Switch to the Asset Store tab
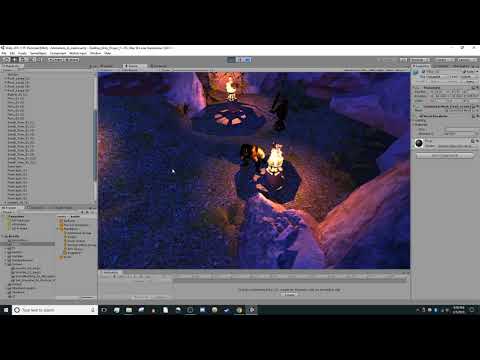480x360 pixels. 158,66
